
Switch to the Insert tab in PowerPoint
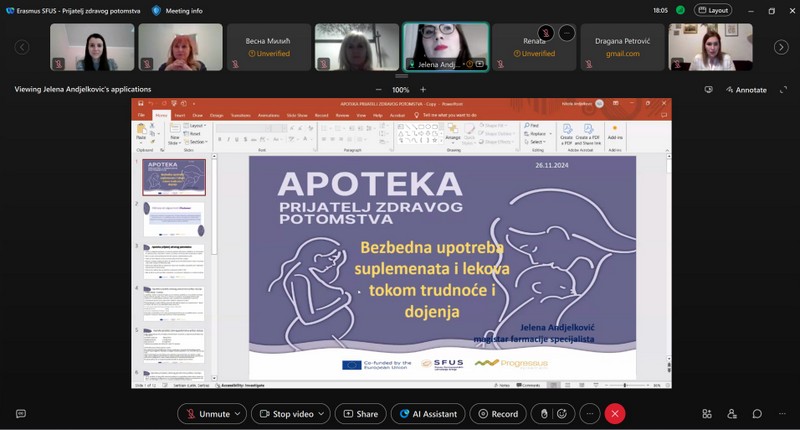[x=180, y=115]
